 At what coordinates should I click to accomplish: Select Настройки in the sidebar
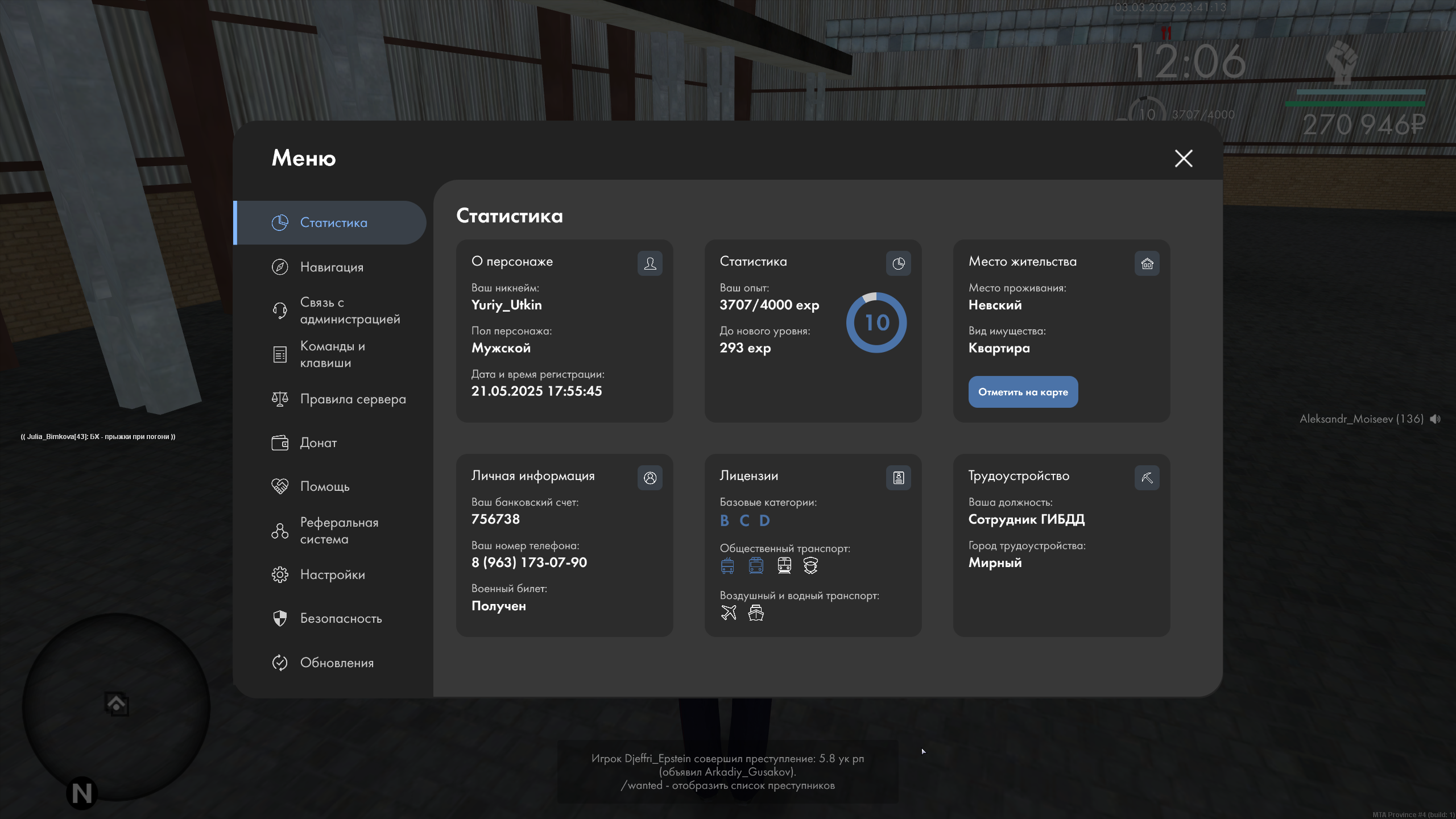[332, 574]
